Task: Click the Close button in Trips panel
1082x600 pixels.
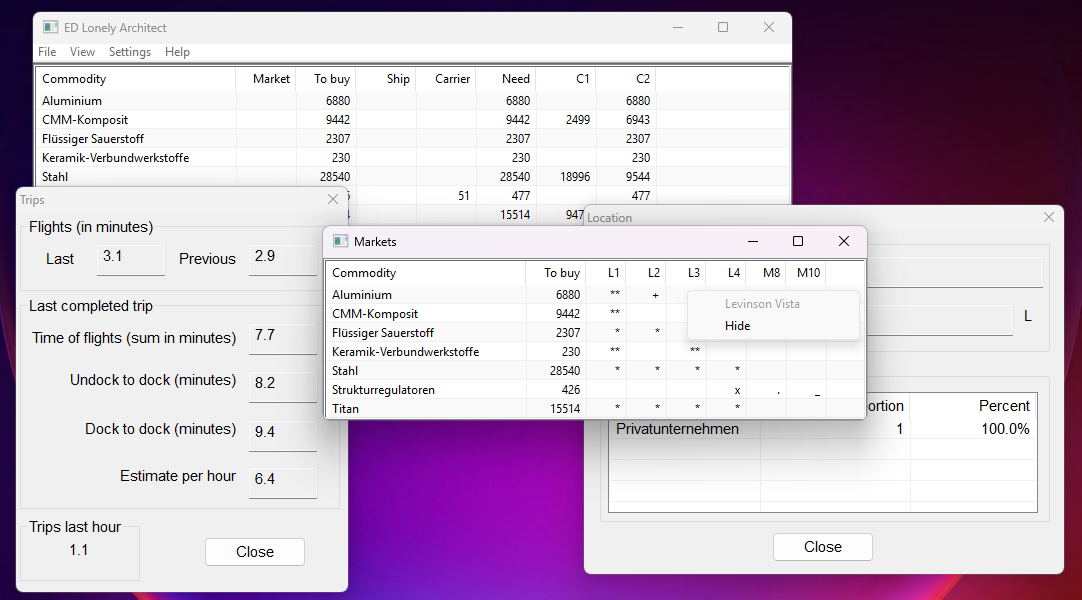Action: tap(255, 552)
